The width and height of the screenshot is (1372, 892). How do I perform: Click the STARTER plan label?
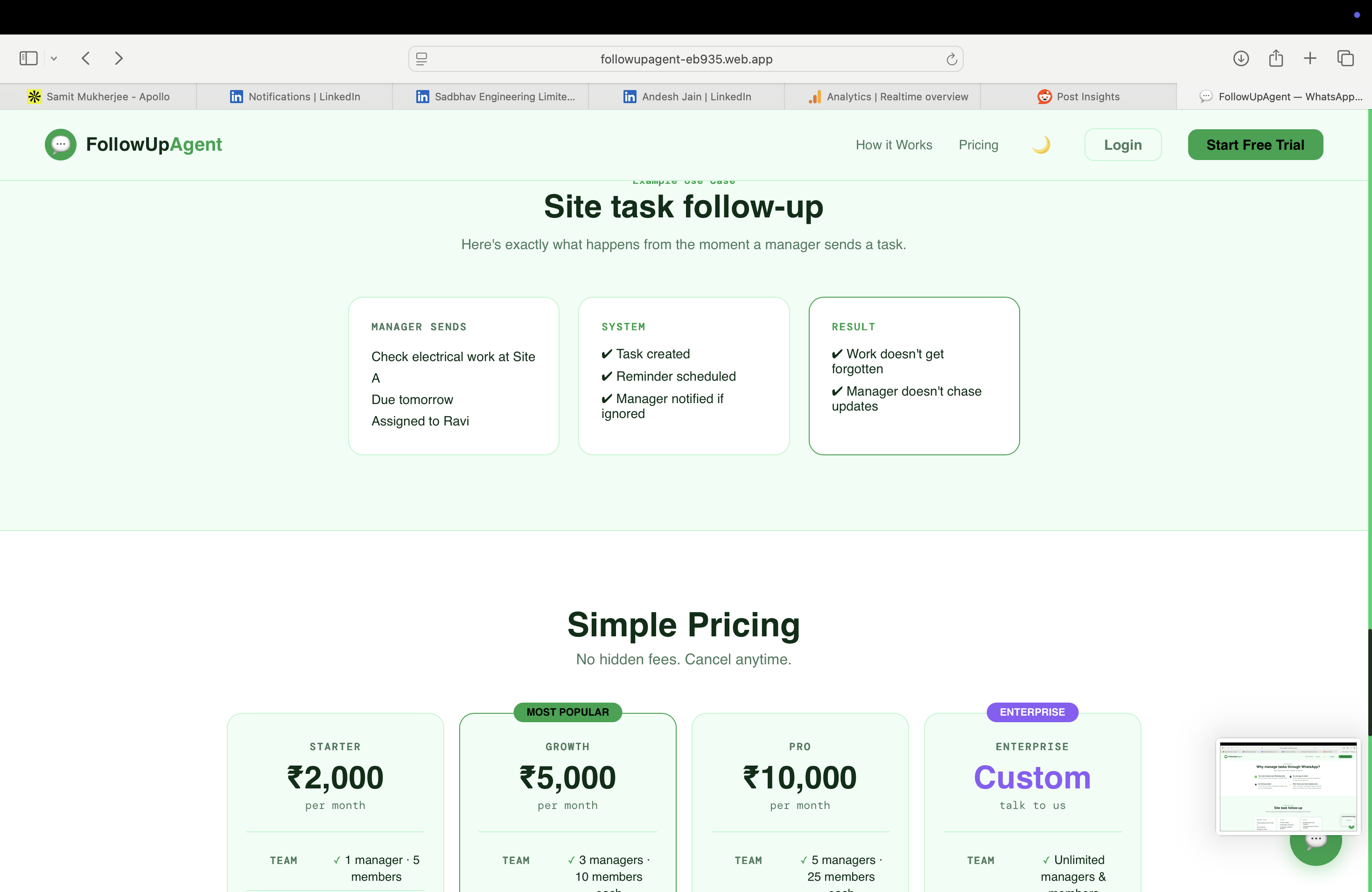coord(336,747)
